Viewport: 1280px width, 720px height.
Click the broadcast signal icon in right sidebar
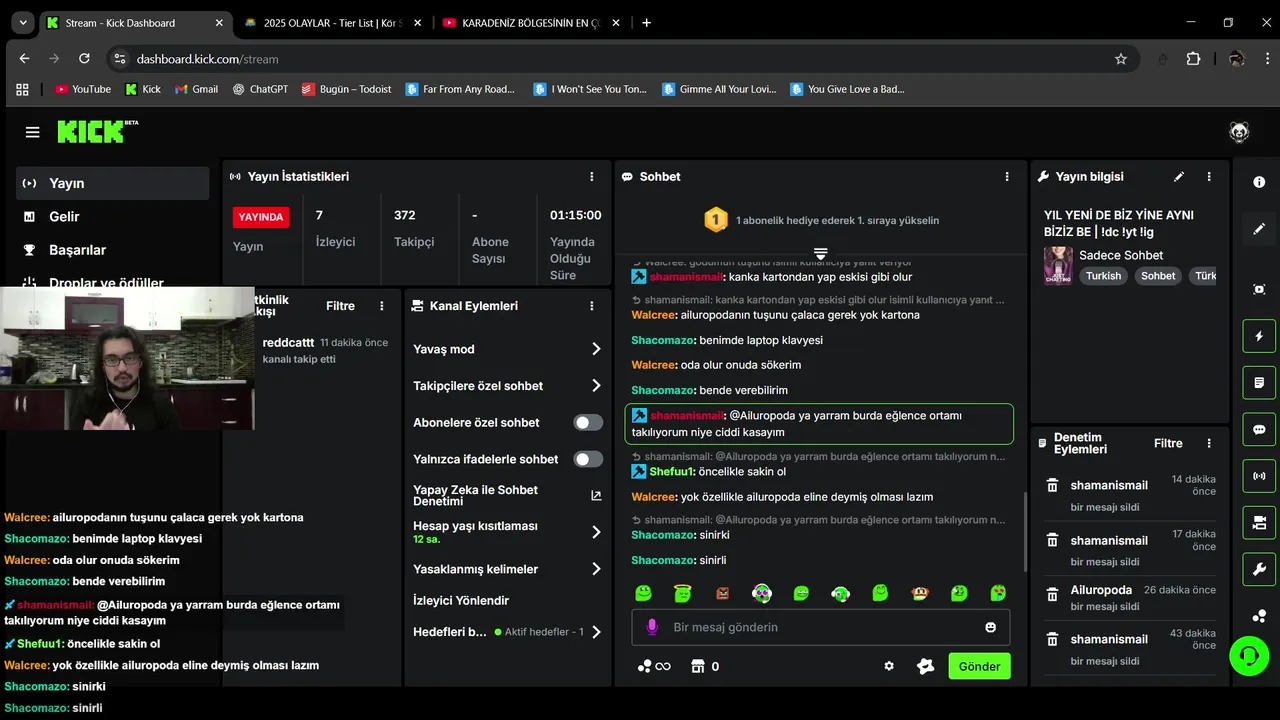(x=1259, y=476)
